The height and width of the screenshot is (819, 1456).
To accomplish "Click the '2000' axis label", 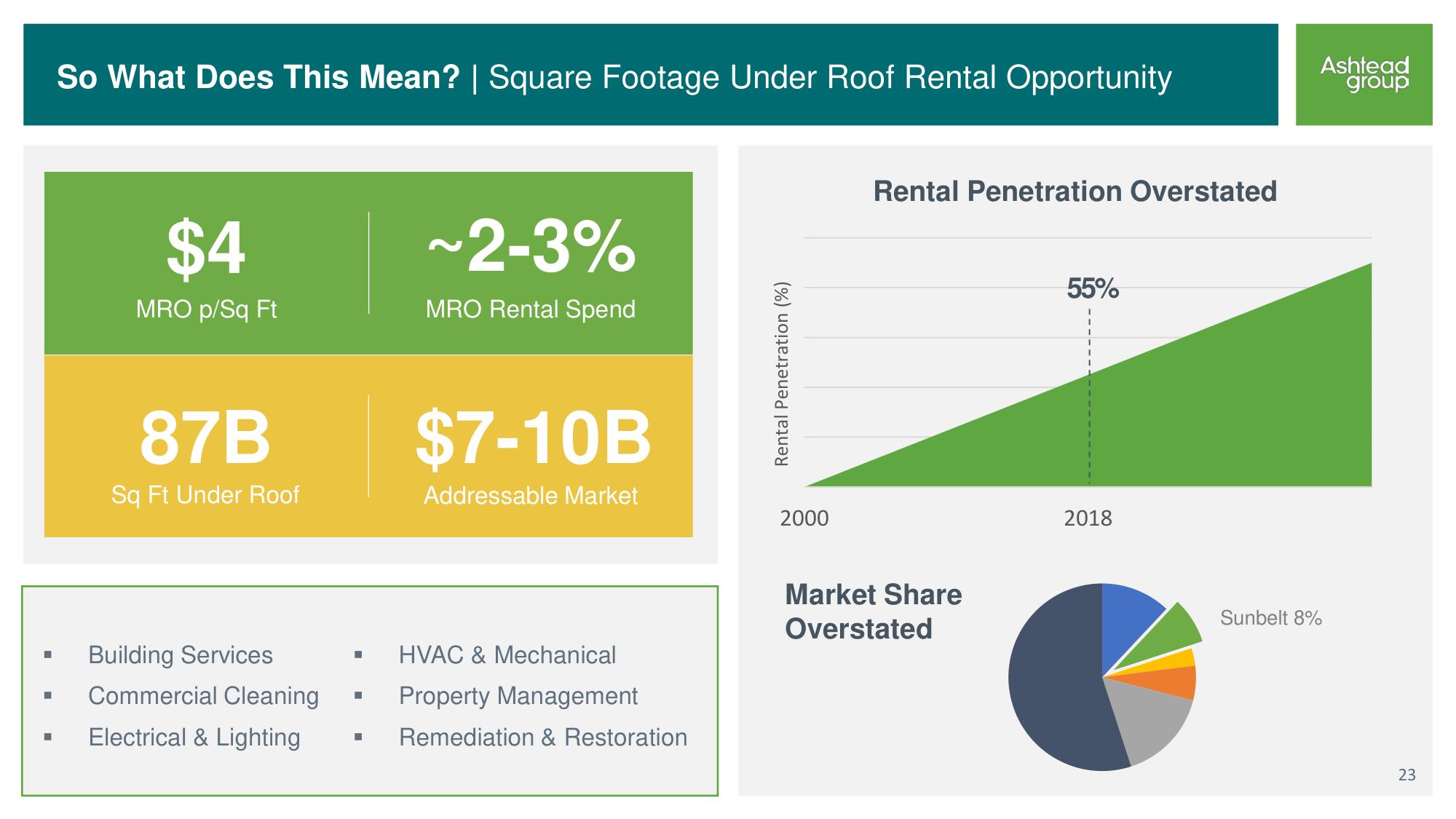I will 804,518.
